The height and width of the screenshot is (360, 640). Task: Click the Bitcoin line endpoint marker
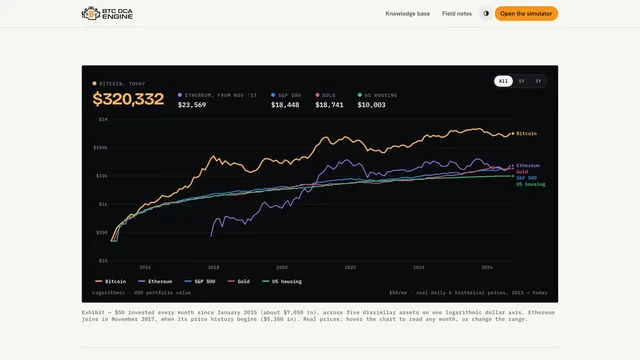(x=513, y=133)
